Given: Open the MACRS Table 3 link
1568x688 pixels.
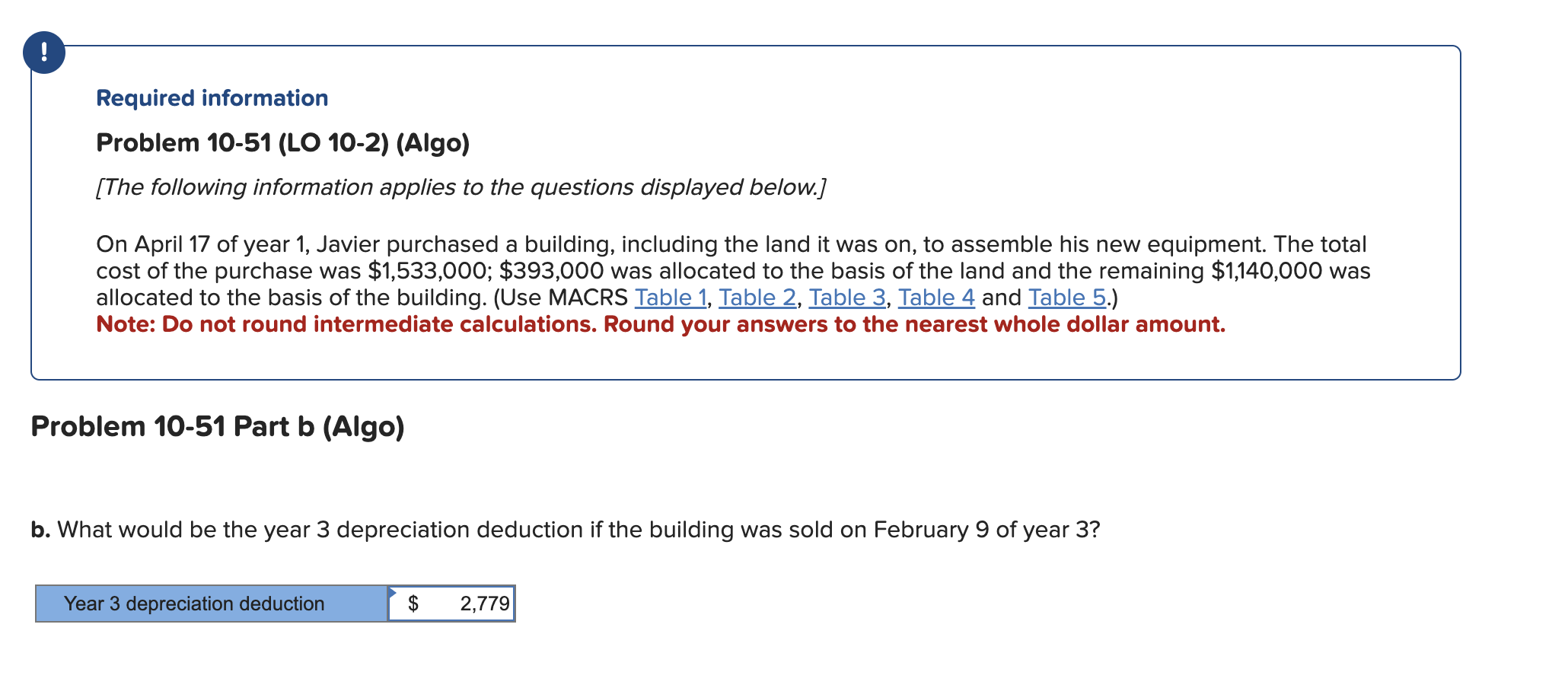Looking at the screenshot, I should [x=846, y=298].
